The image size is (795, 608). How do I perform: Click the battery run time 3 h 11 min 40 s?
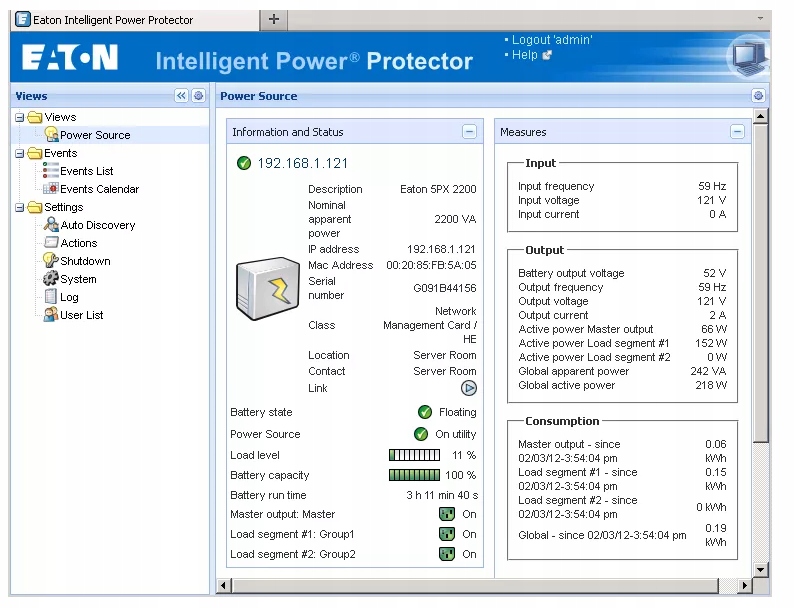pos(442,495)
